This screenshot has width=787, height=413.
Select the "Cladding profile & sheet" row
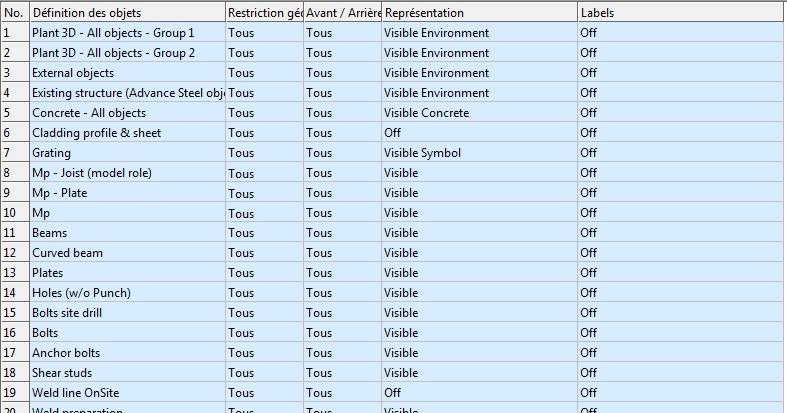click(x=96, y=133)
